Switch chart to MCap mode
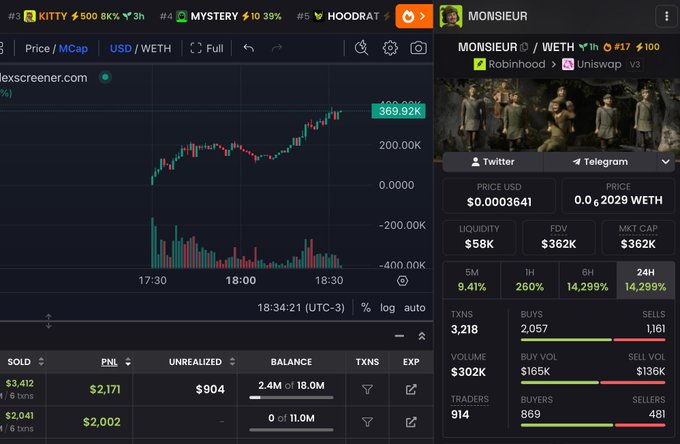Viewport: 680px width, 444px height. click(x=73, y=48)
